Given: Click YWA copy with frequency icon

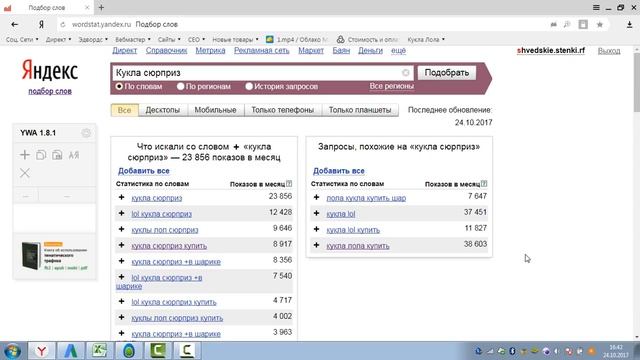Looking at the screenshot, I should 57,155.
